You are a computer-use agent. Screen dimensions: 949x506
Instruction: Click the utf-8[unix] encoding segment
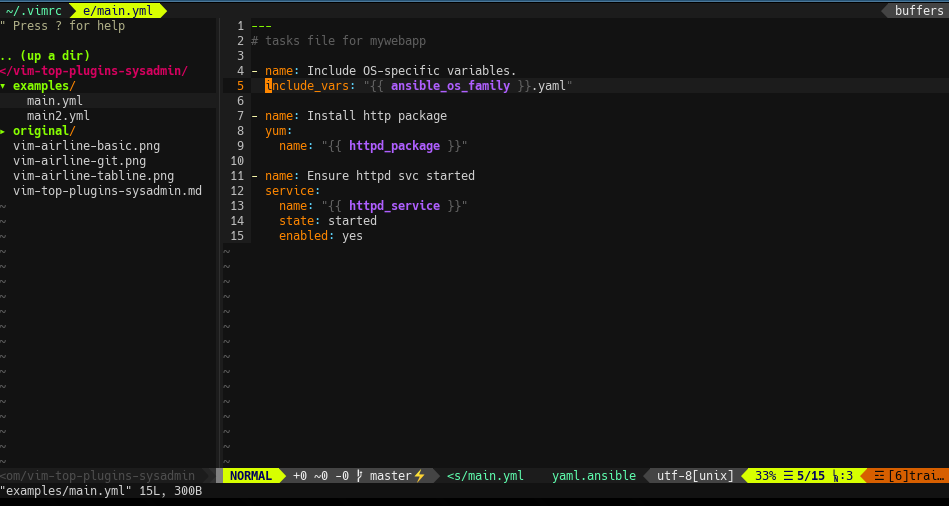[695, 476]
